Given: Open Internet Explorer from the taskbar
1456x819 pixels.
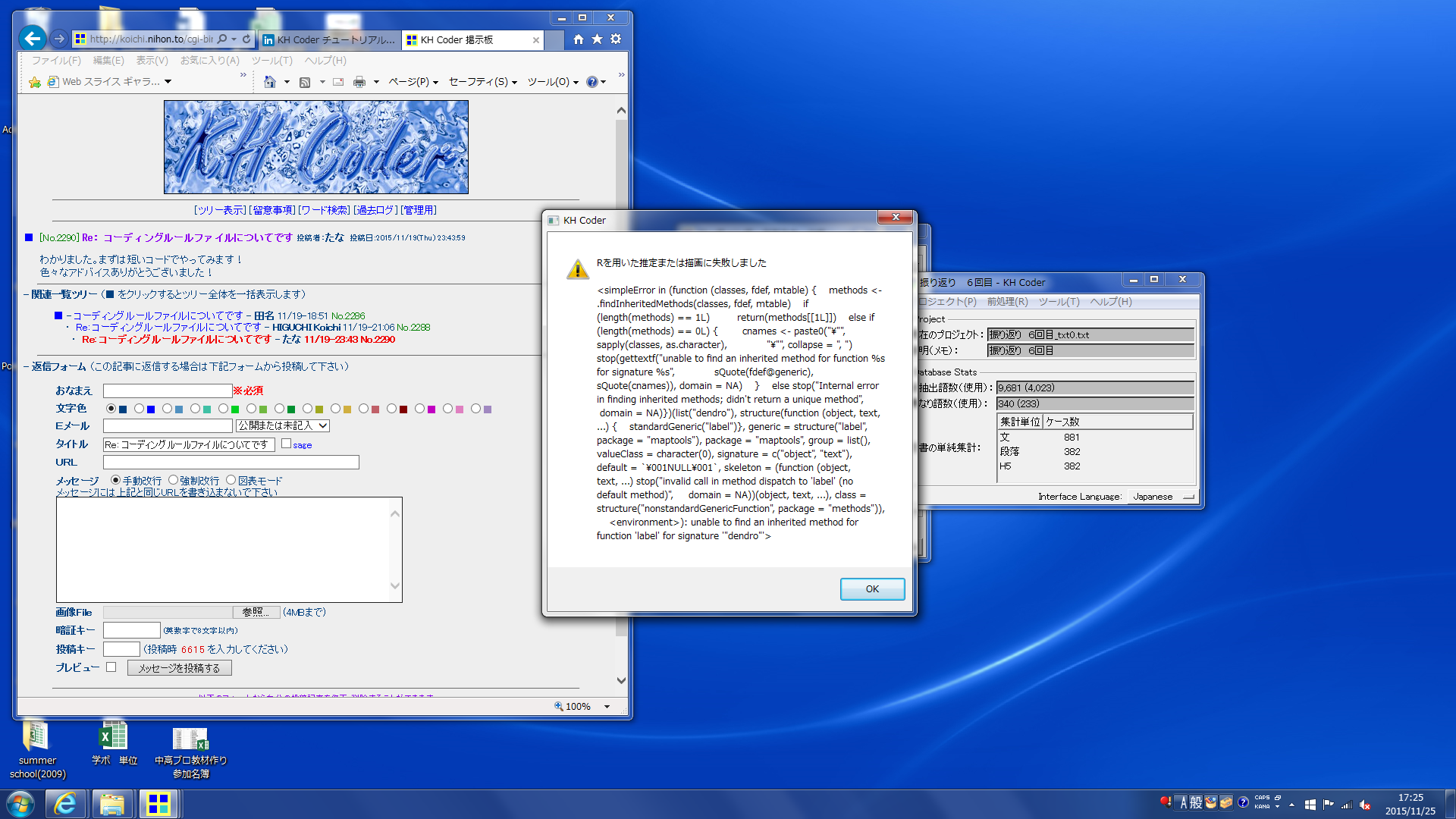Looking at the screenshot, I should (65, 804).
